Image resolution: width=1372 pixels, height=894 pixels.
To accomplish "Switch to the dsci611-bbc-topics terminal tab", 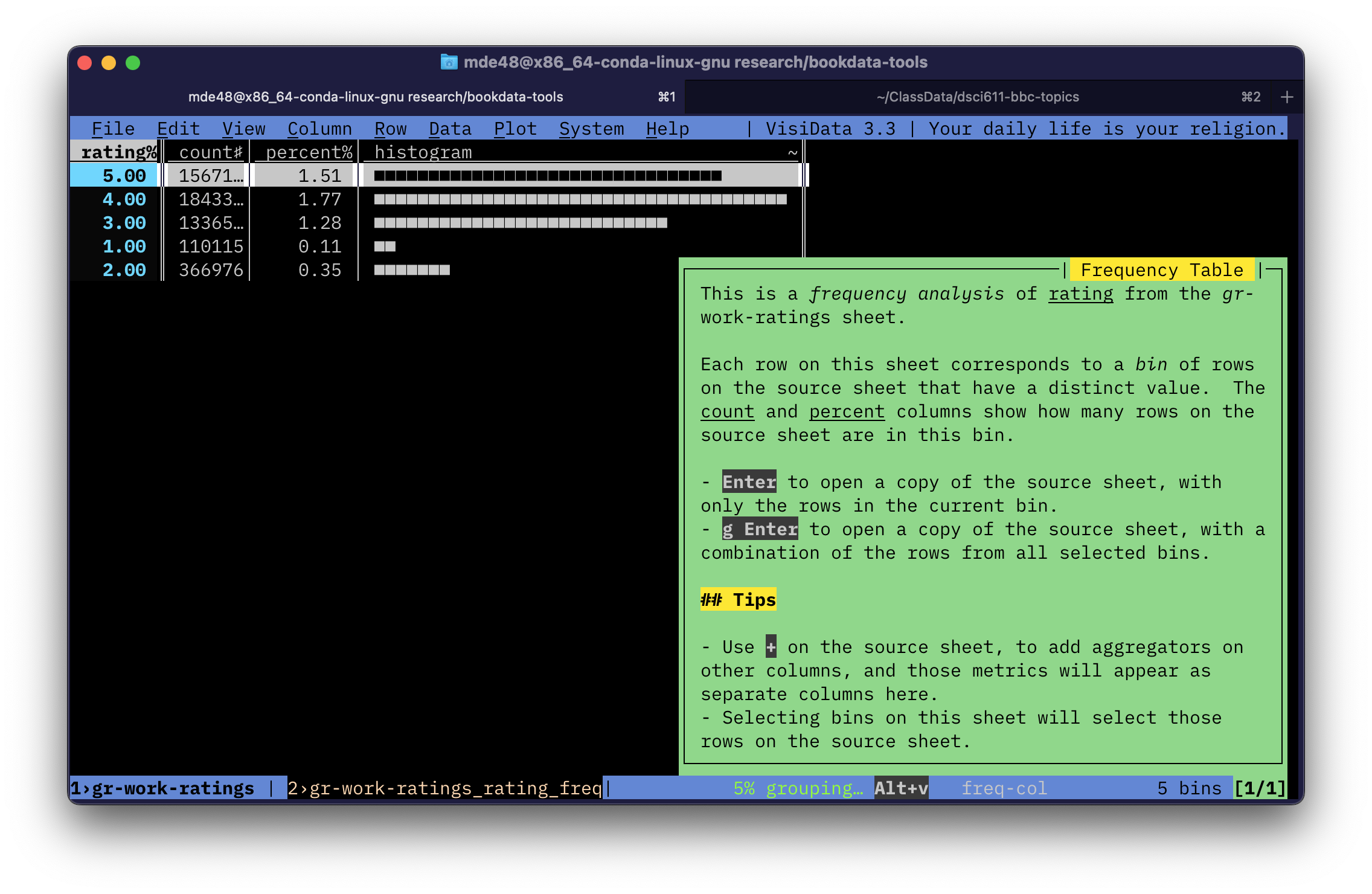I will [977, 97].
